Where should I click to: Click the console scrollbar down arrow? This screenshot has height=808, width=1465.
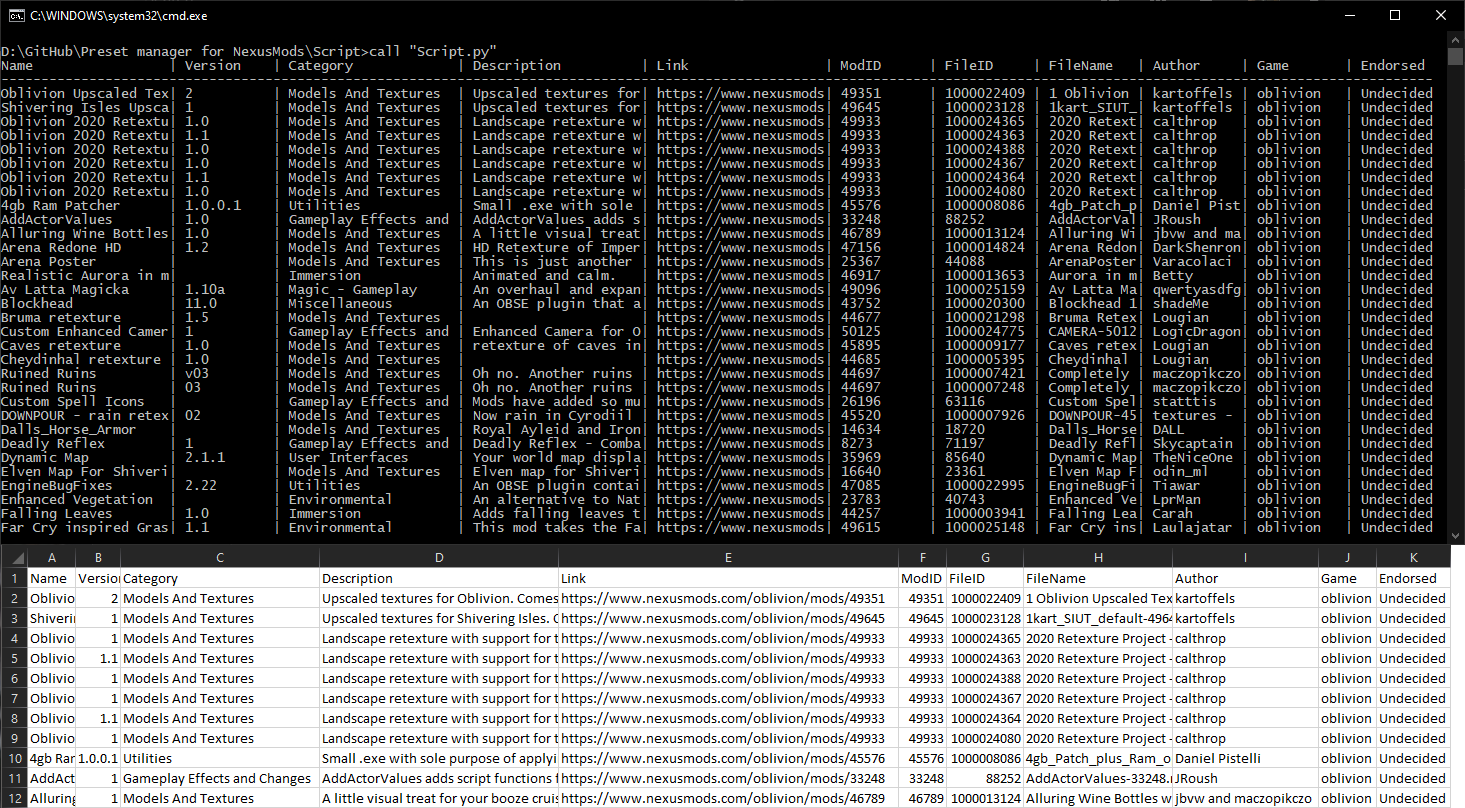coord(1455,536)
